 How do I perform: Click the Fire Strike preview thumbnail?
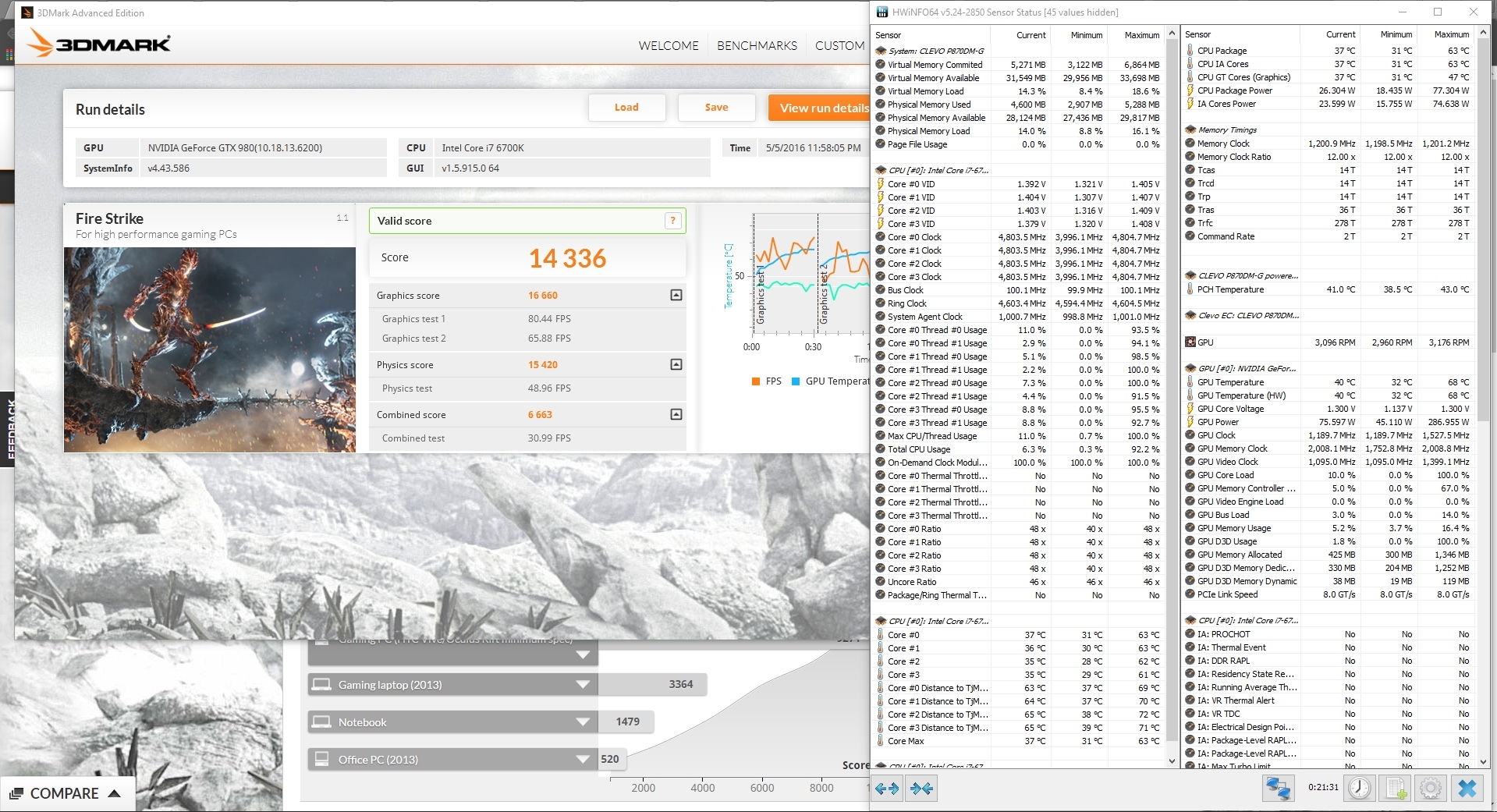tap(210, 349)
